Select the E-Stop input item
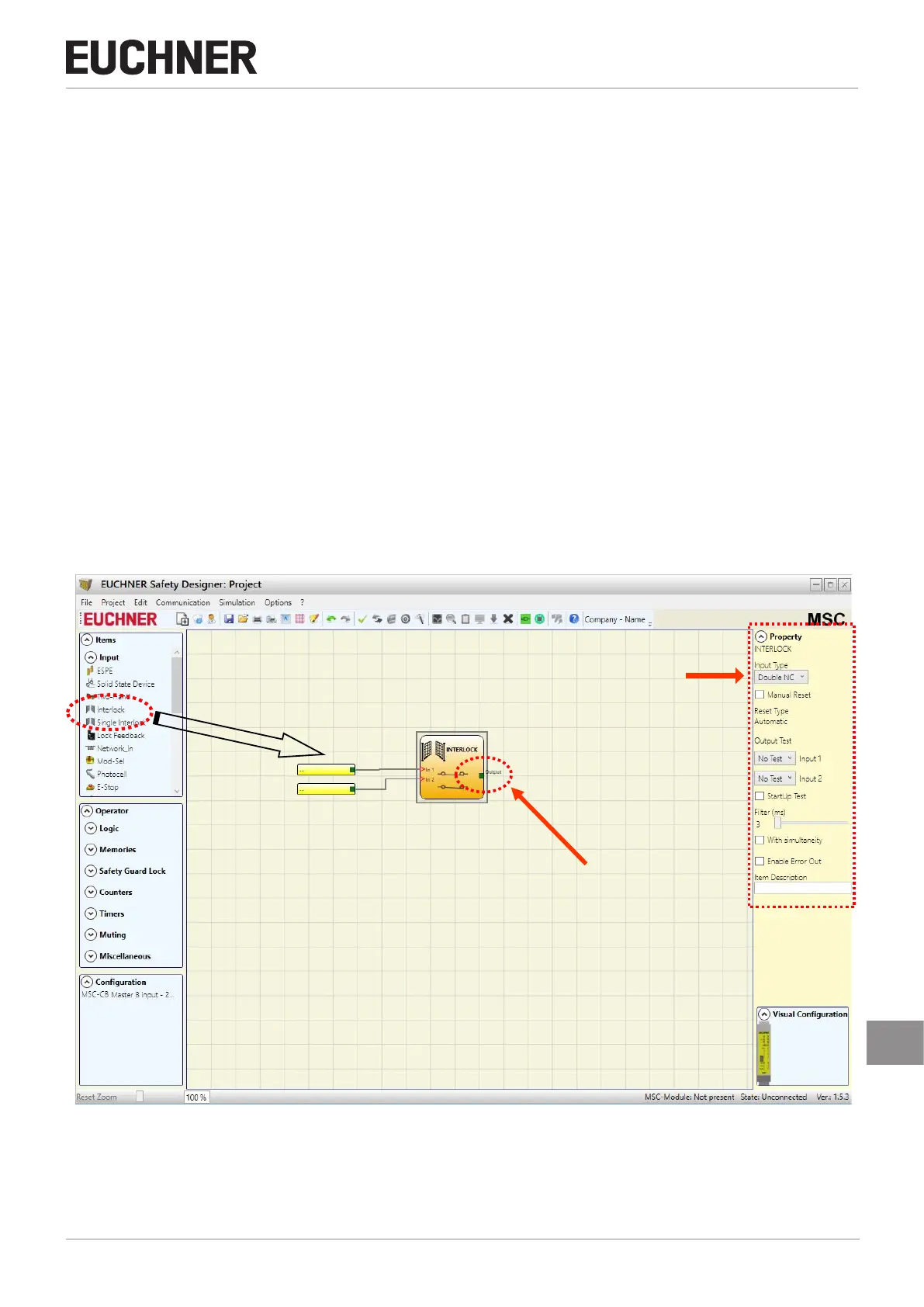 102,787
